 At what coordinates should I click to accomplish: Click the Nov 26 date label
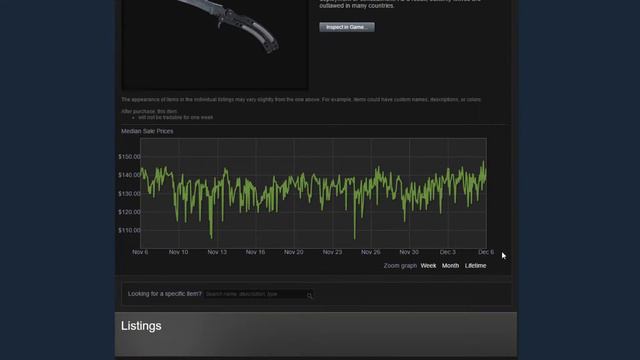point(371,252)
